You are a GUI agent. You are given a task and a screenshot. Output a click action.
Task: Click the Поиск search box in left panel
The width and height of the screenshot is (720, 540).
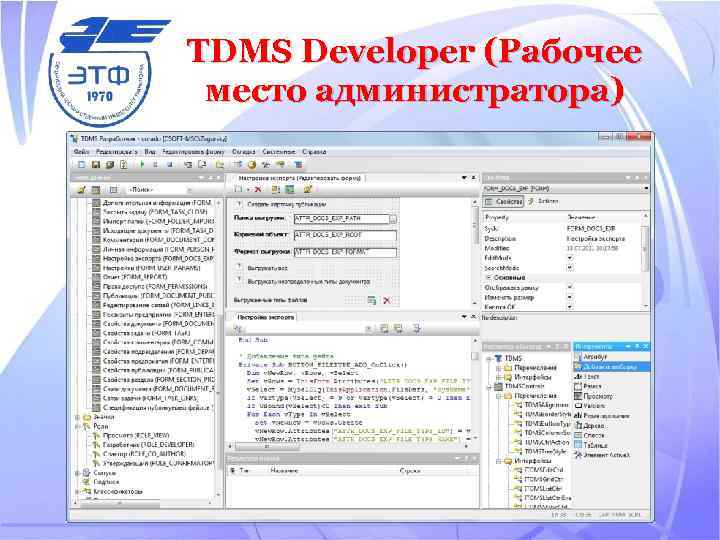point(159,190)
